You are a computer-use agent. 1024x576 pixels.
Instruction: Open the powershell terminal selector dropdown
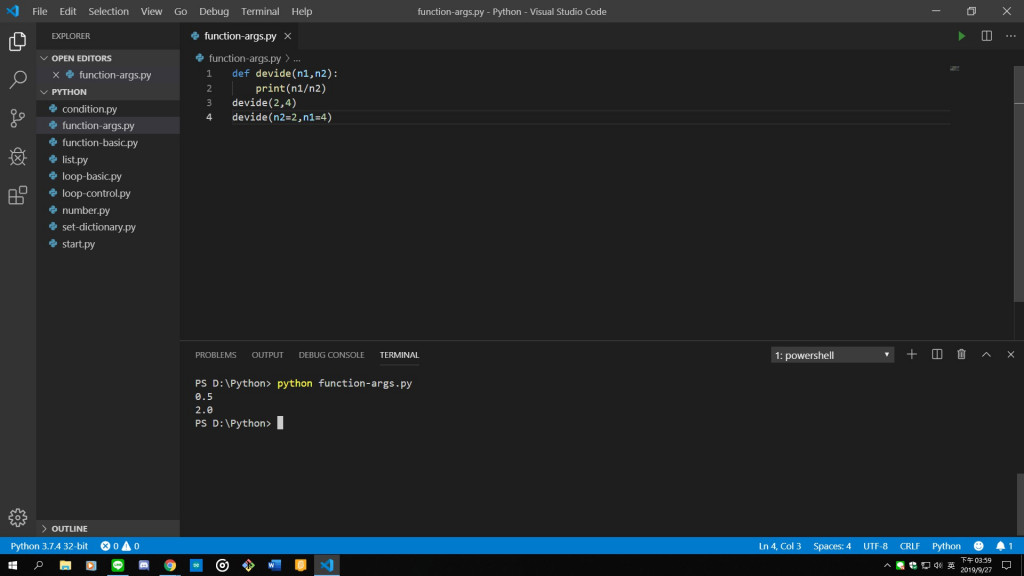coord(832,355)
